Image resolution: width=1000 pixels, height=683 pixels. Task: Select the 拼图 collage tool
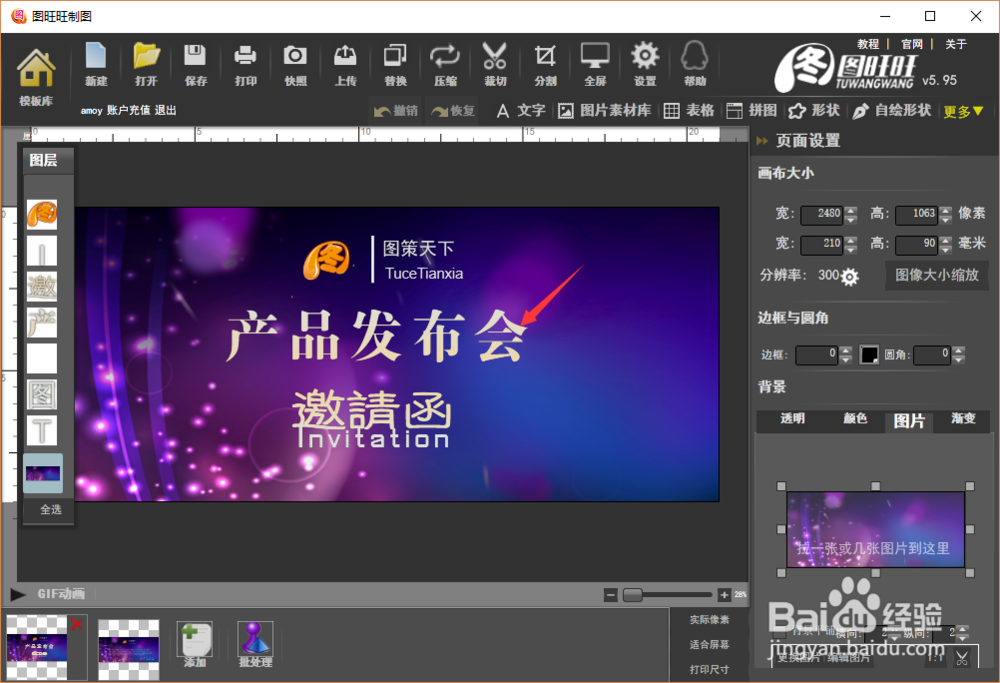753,111
